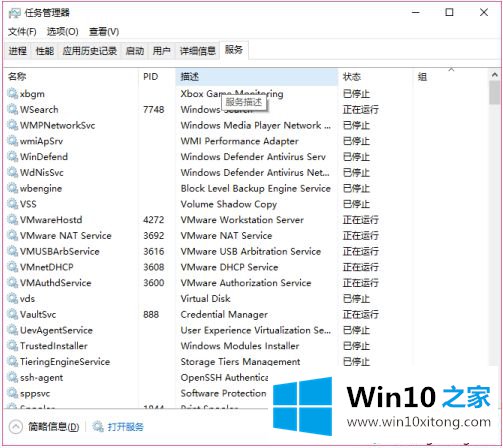
Task: Click the VMAuthdService gear icon
Action: [x=12, y=283]
